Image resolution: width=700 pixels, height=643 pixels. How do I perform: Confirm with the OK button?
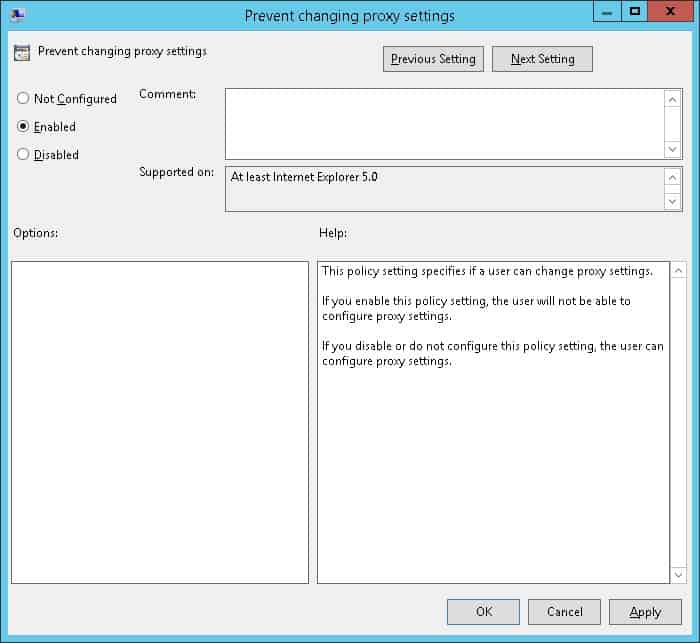tap(483, 612)
